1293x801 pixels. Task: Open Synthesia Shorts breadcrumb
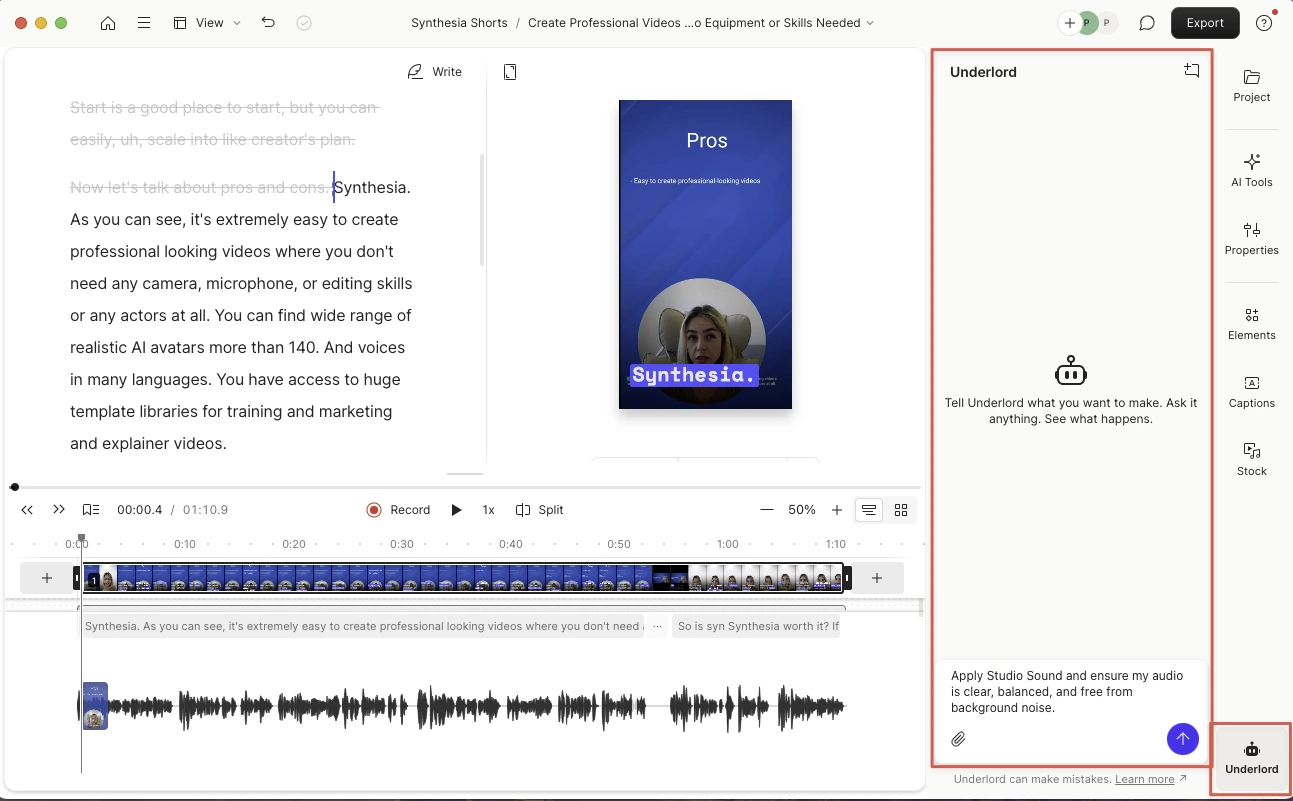coord(459,23)
